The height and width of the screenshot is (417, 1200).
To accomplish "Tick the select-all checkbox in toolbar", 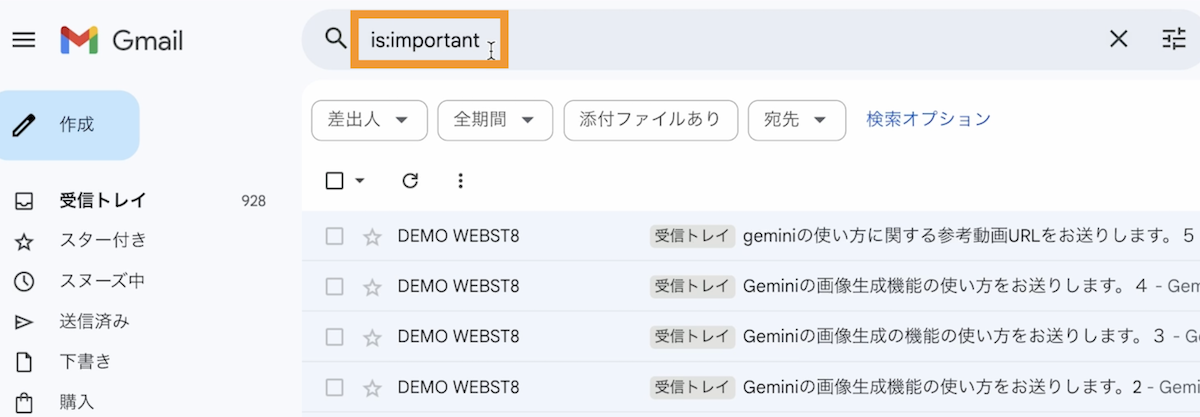I will coord(335,181).
